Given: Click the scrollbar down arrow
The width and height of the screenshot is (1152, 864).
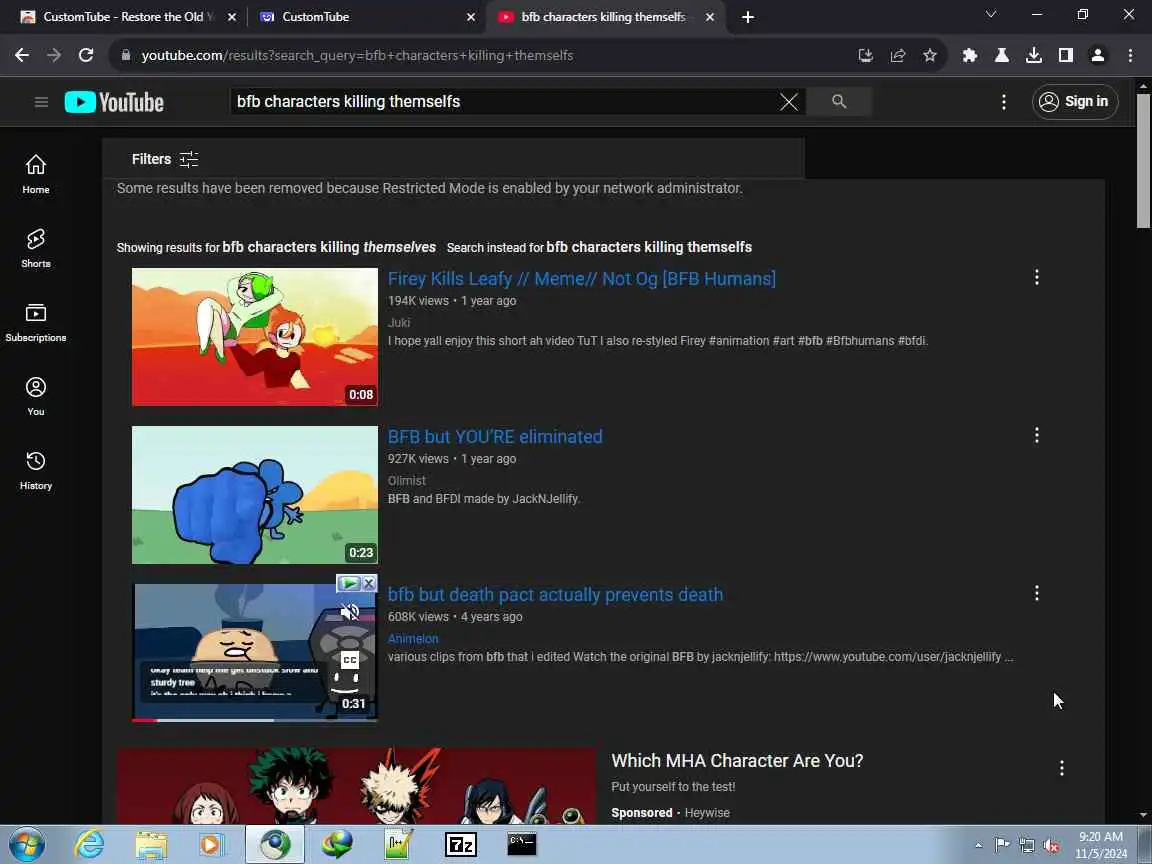Looking at the screenshot, I should (x=1143, y=815).
